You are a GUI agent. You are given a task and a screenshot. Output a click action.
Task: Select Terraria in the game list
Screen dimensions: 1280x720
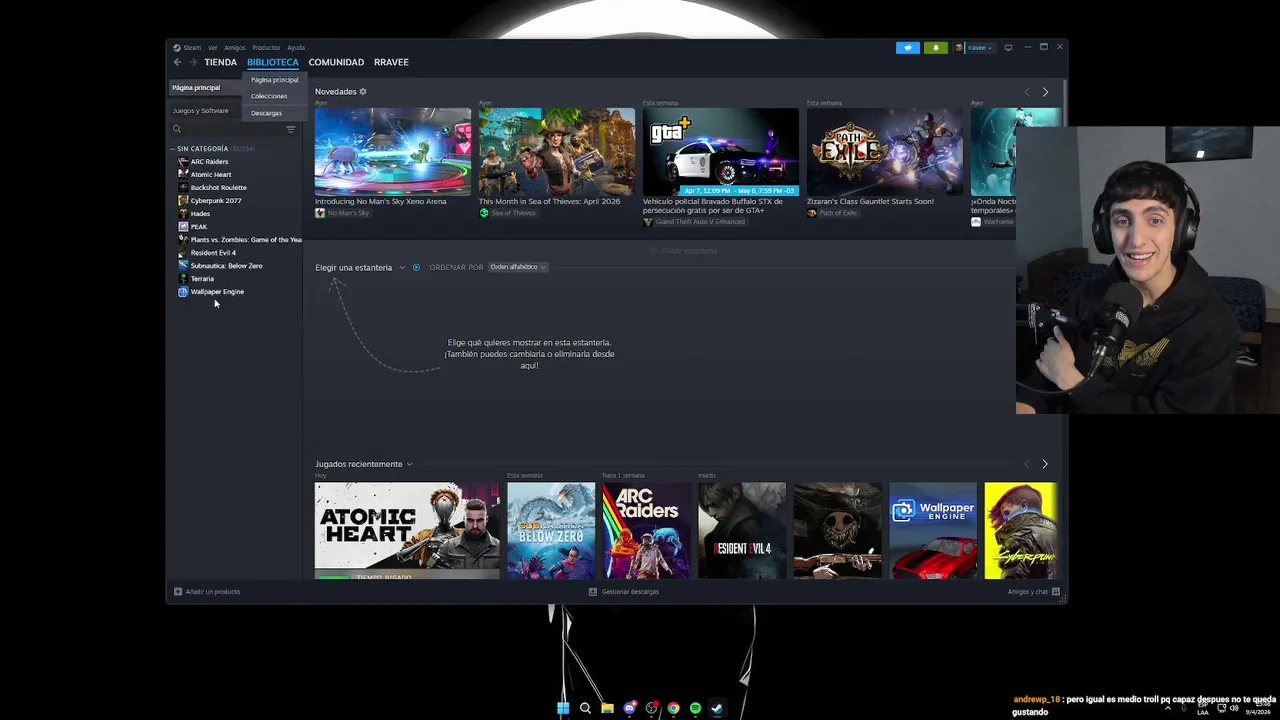pos(202,278)
